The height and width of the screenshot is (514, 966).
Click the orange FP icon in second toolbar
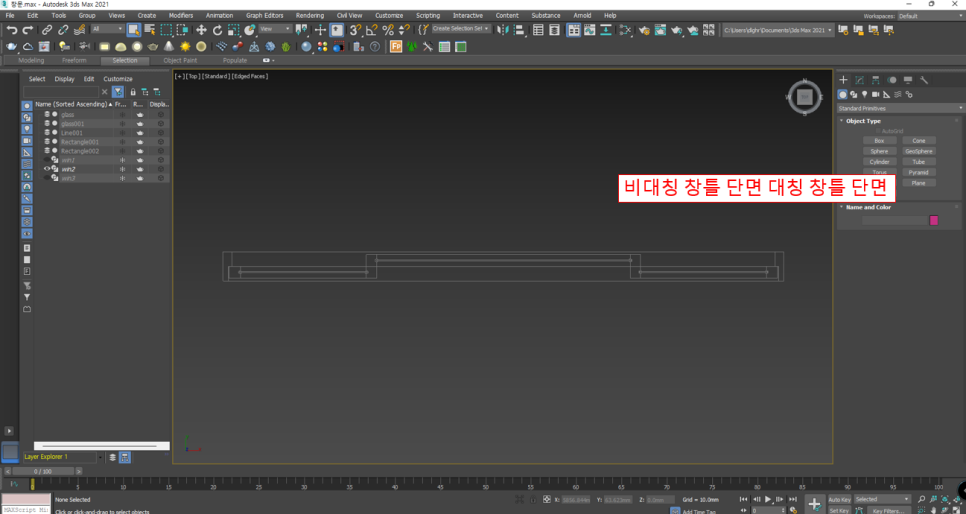tap(396, 47)
